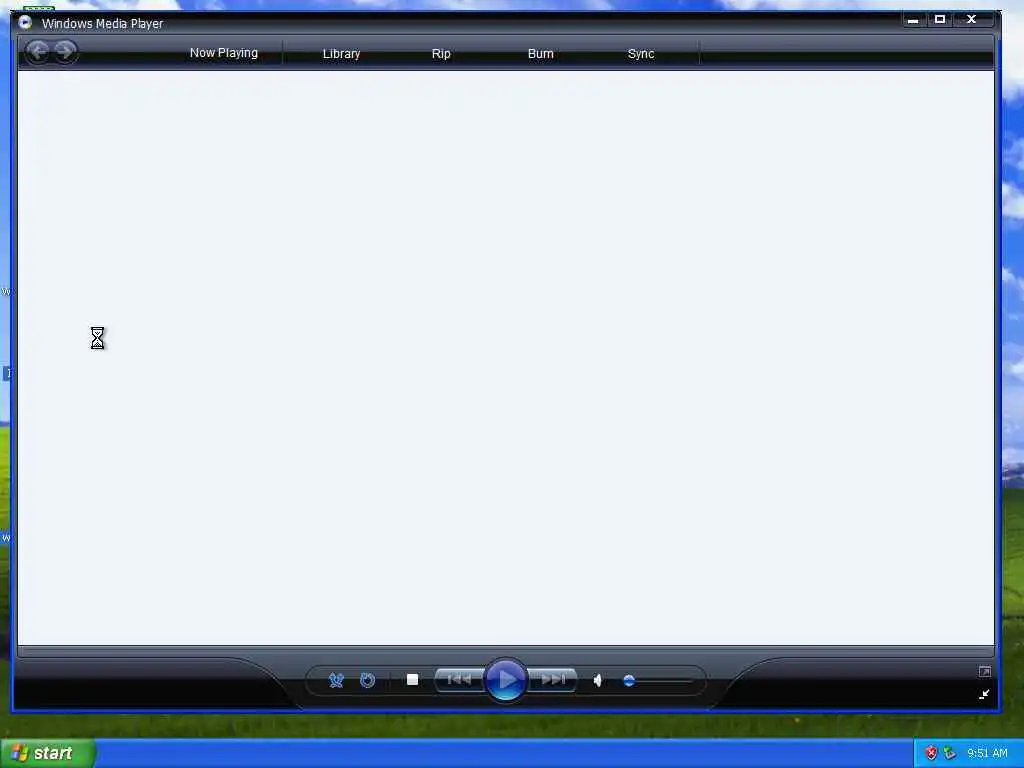Open the Windows Start menu
This screenshot has width=1024, height=768.
coord(47,754)
